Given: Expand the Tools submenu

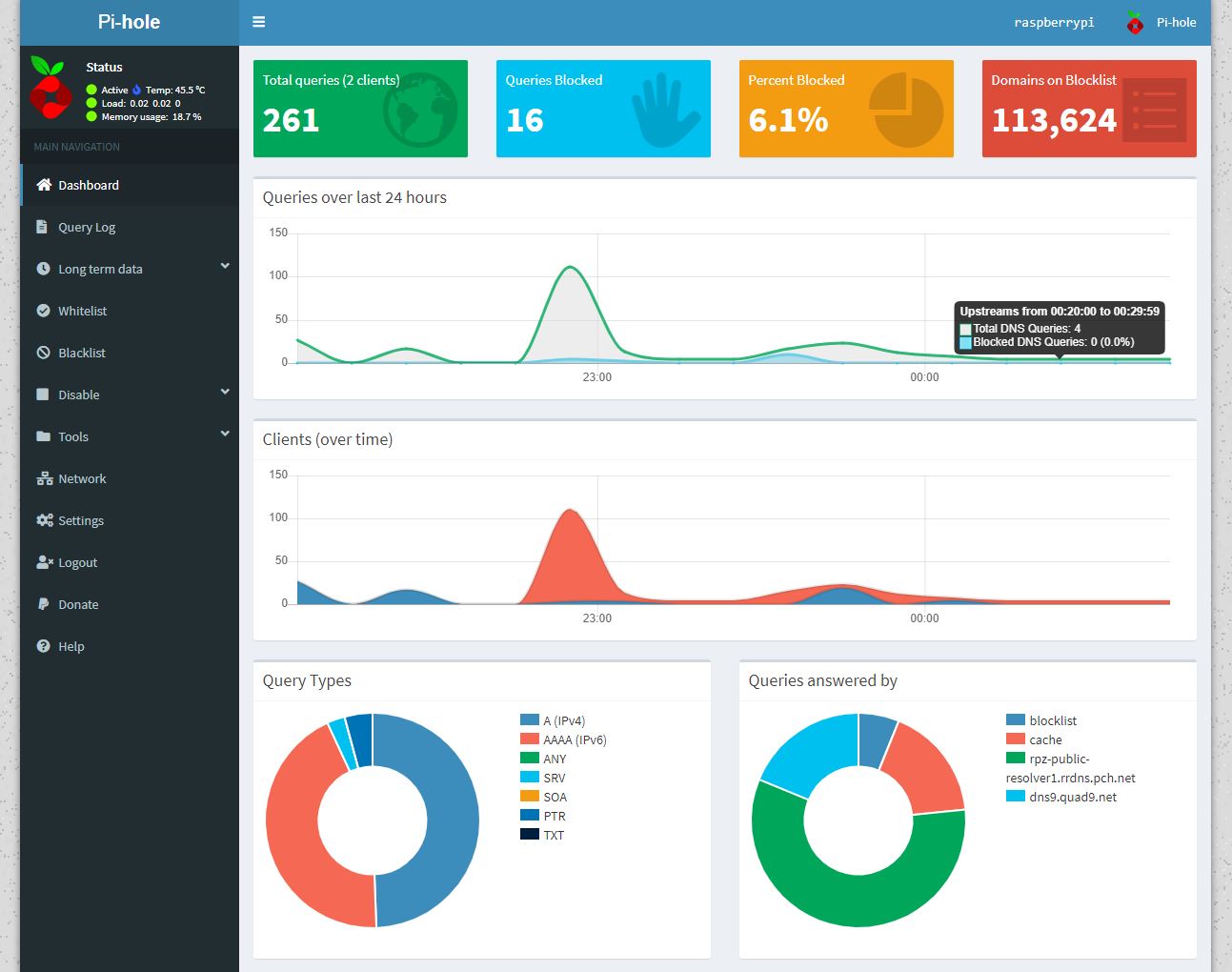Looking at the screenshot, I should click(x=225, y=435).
